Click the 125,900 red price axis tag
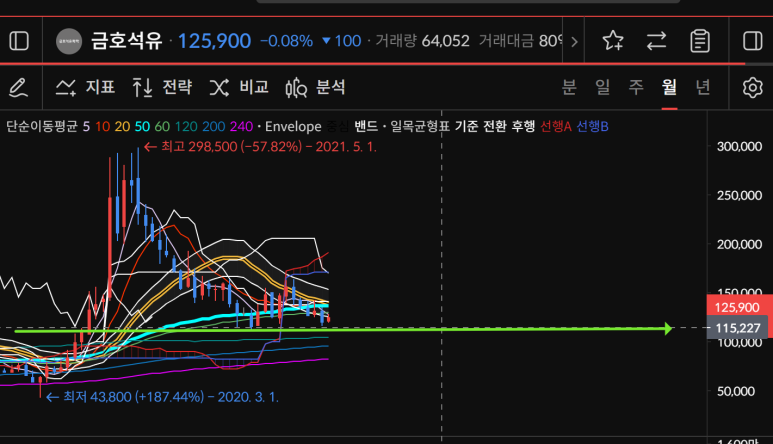Viewport: 773px width, 444px height. 738,307
